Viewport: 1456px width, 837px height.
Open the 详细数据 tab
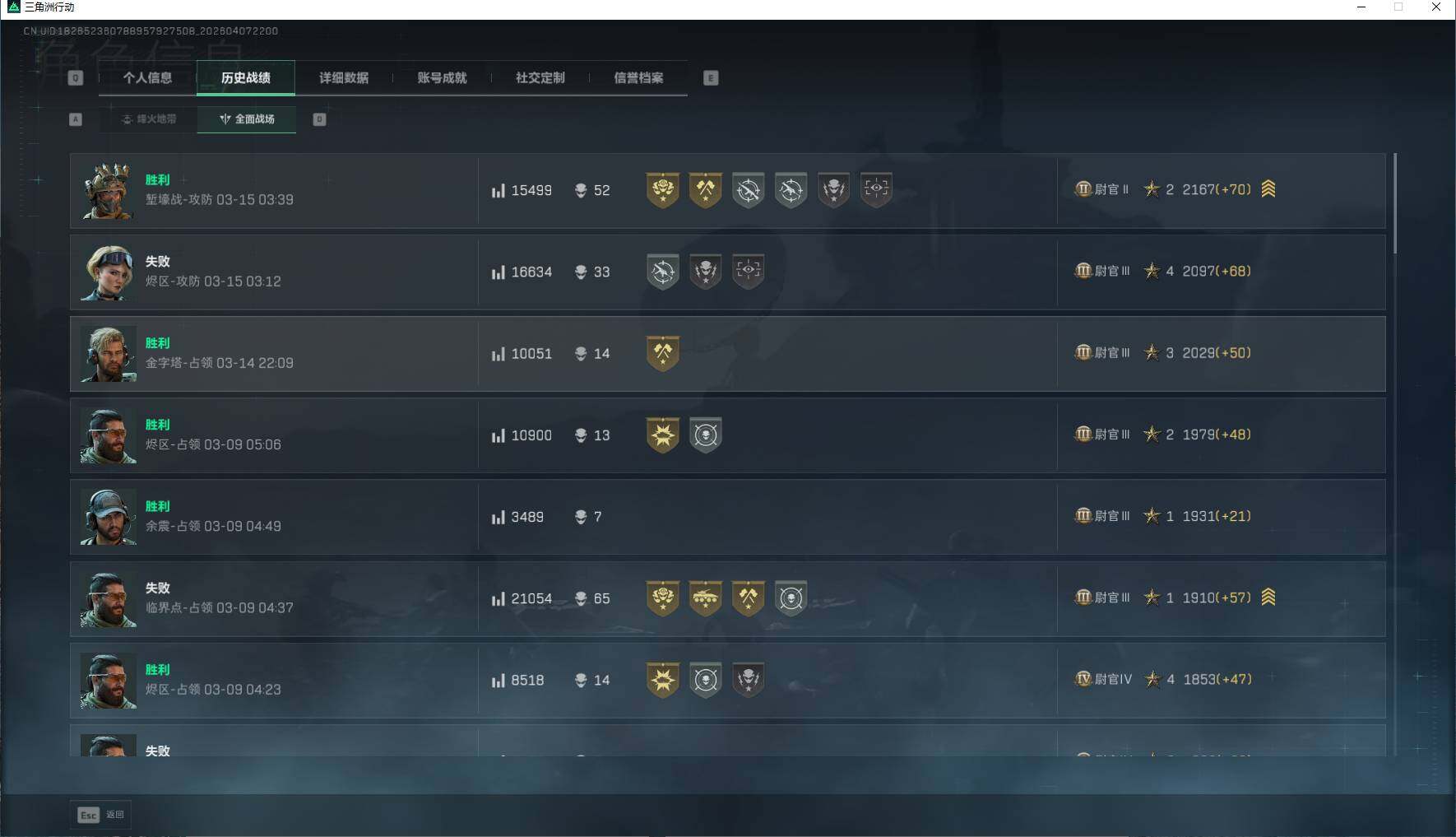344,77
